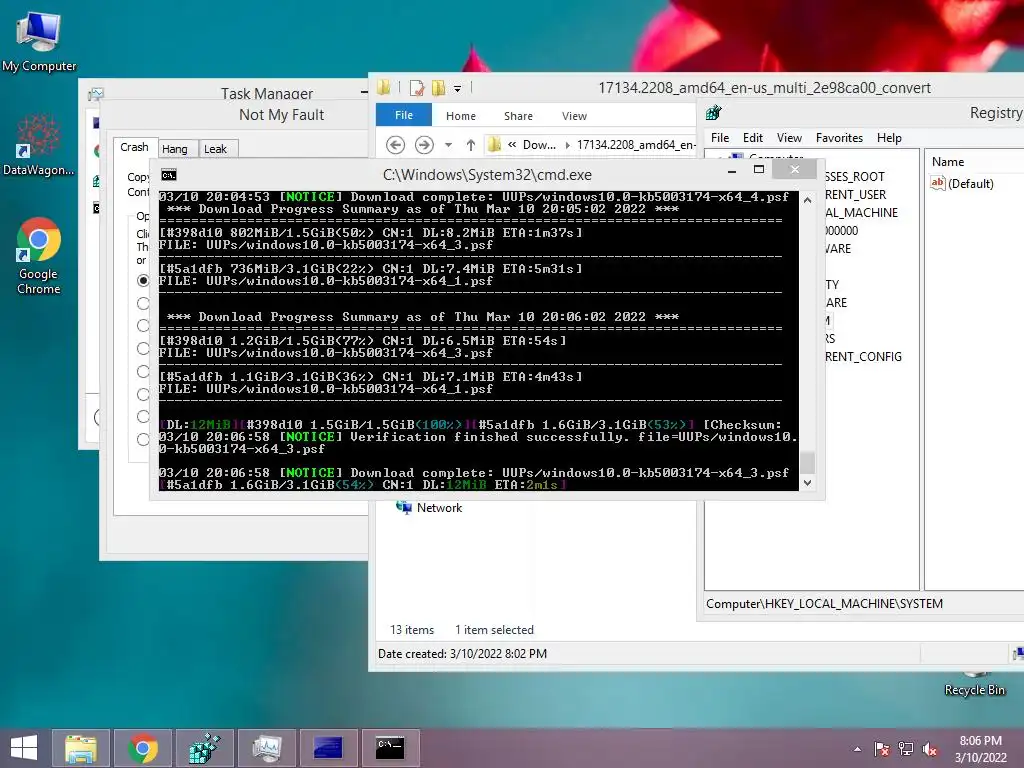The height and width of the screenshot is (768, 1024).
Task: Open Registry Editor Favorites menu
Action: 839,138
